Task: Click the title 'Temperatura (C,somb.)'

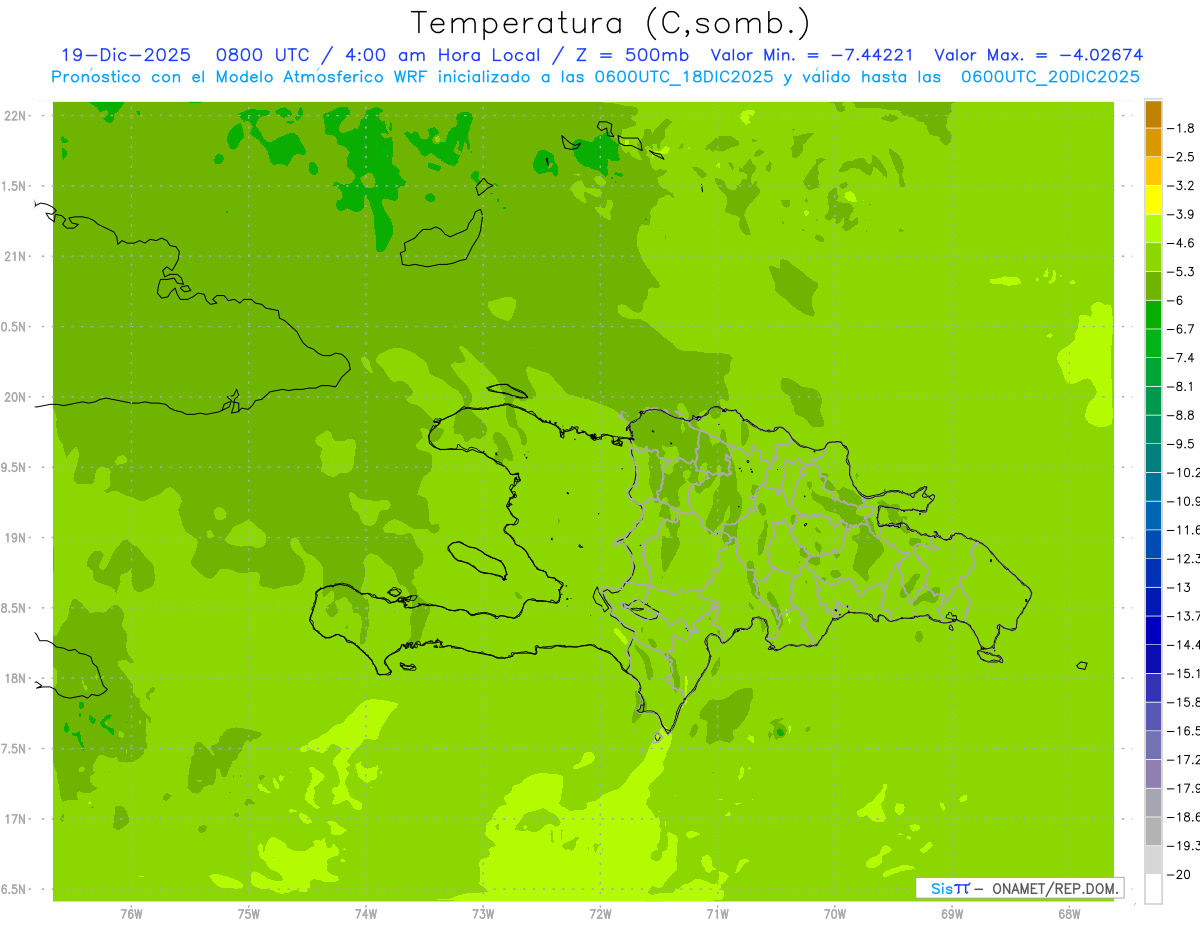Action: coord(611,23)
